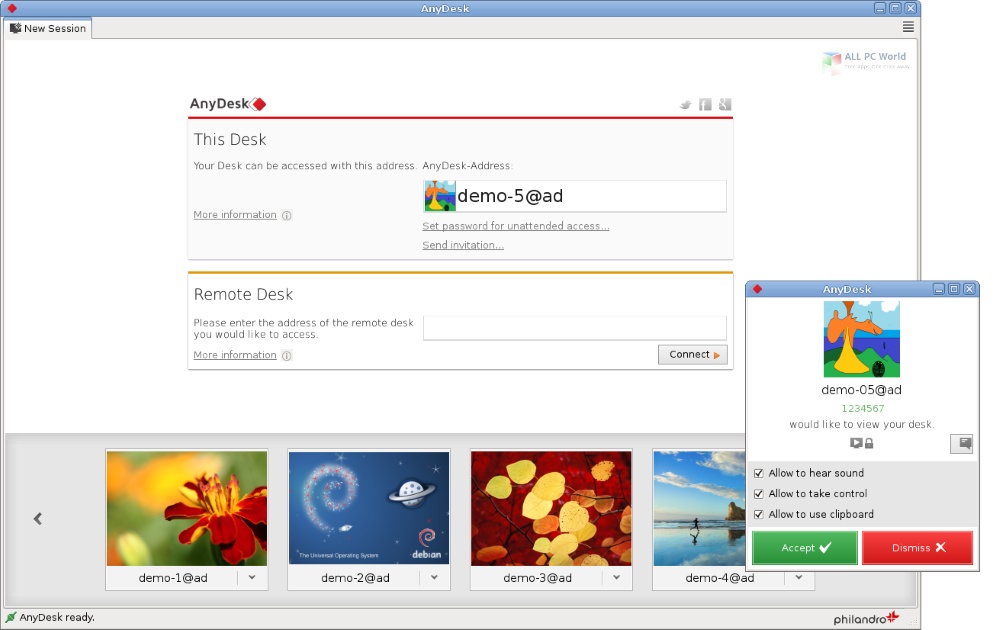
Task: Click the Send invitation link
Action: (x=463, y=245)
